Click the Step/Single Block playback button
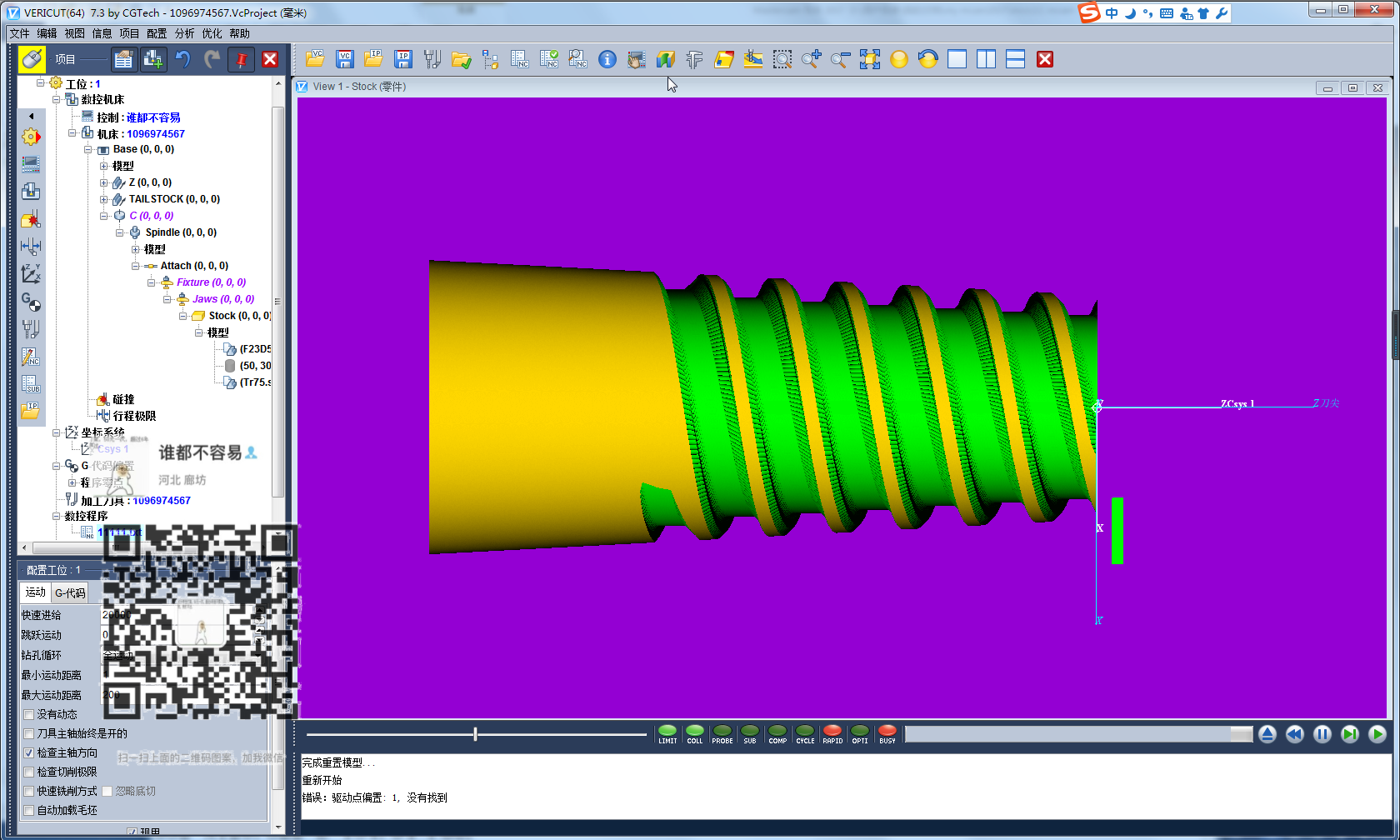1400x840 pixels. coord(1349,734)
